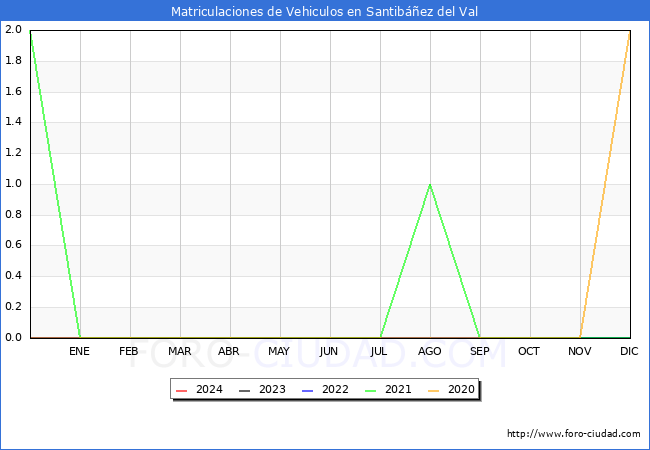
Task: Click the OCT month axis label
Action: (529, 351)
